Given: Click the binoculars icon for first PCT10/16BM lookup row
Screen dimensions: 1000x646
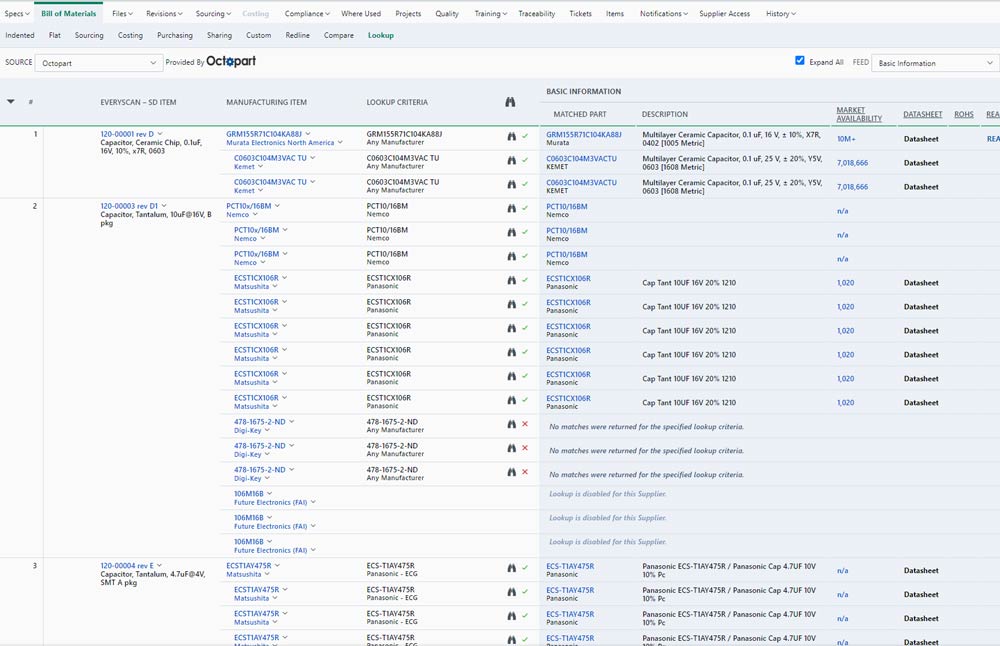Looking at the screenshot, I should coord(511,209).
